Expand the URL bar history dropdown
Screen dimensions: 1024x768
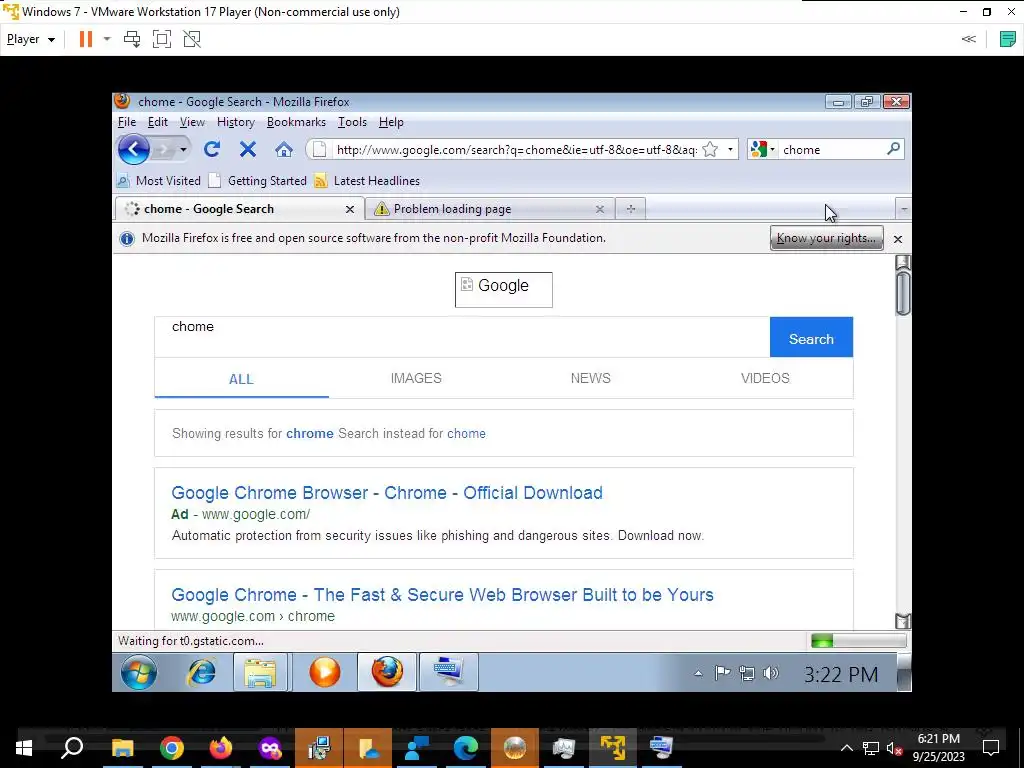coord(730,150)
